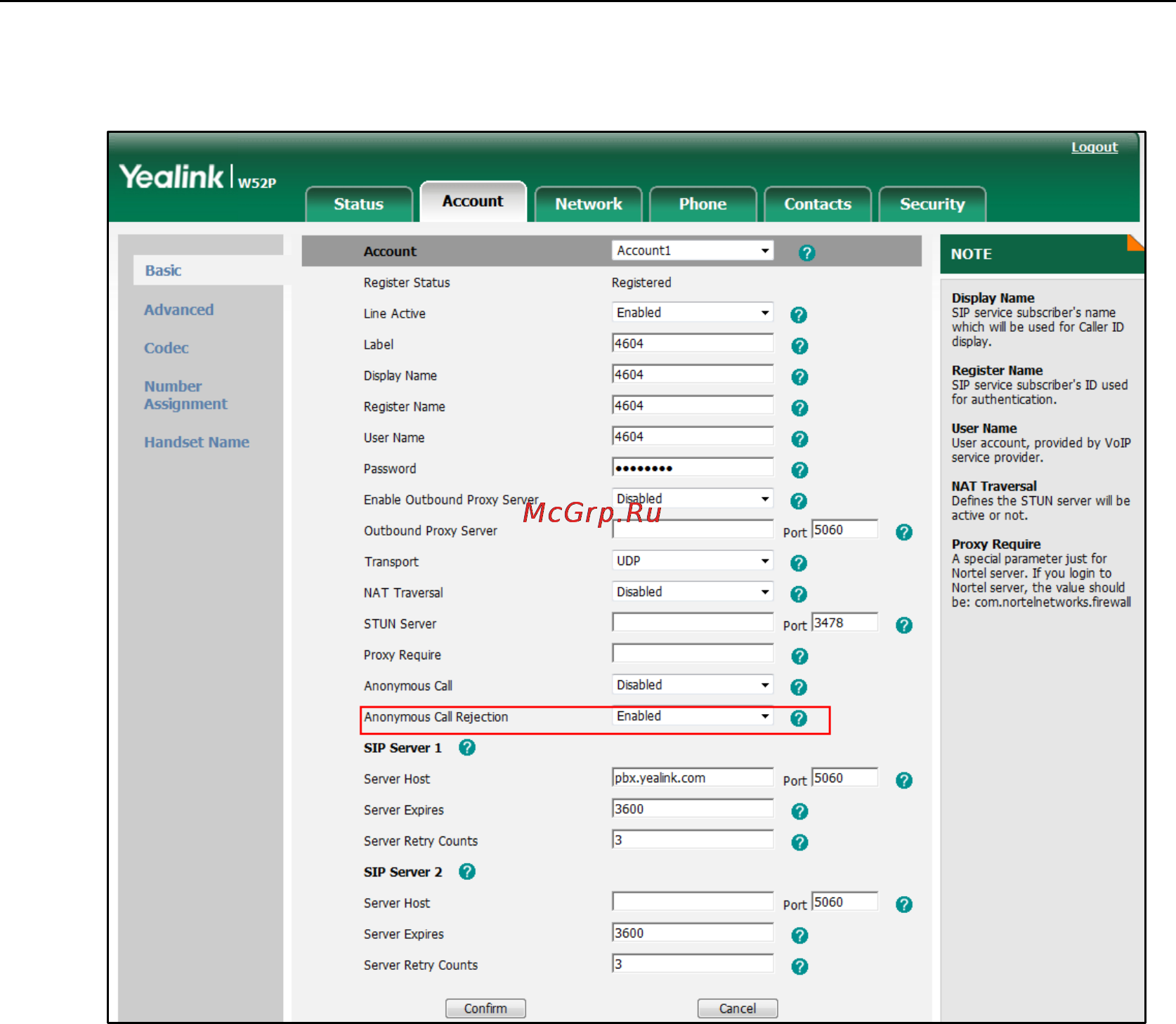Click help icon for STUN Server port
Image resolution: width=1176 pixels, height=1024 pixels.
click(904, 625)
